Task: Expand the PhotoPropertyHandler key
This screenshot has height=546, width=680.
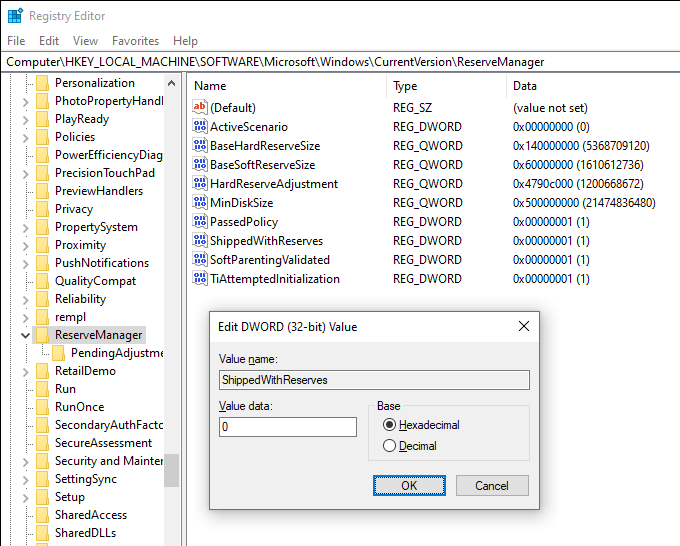Action: (26, 102)
